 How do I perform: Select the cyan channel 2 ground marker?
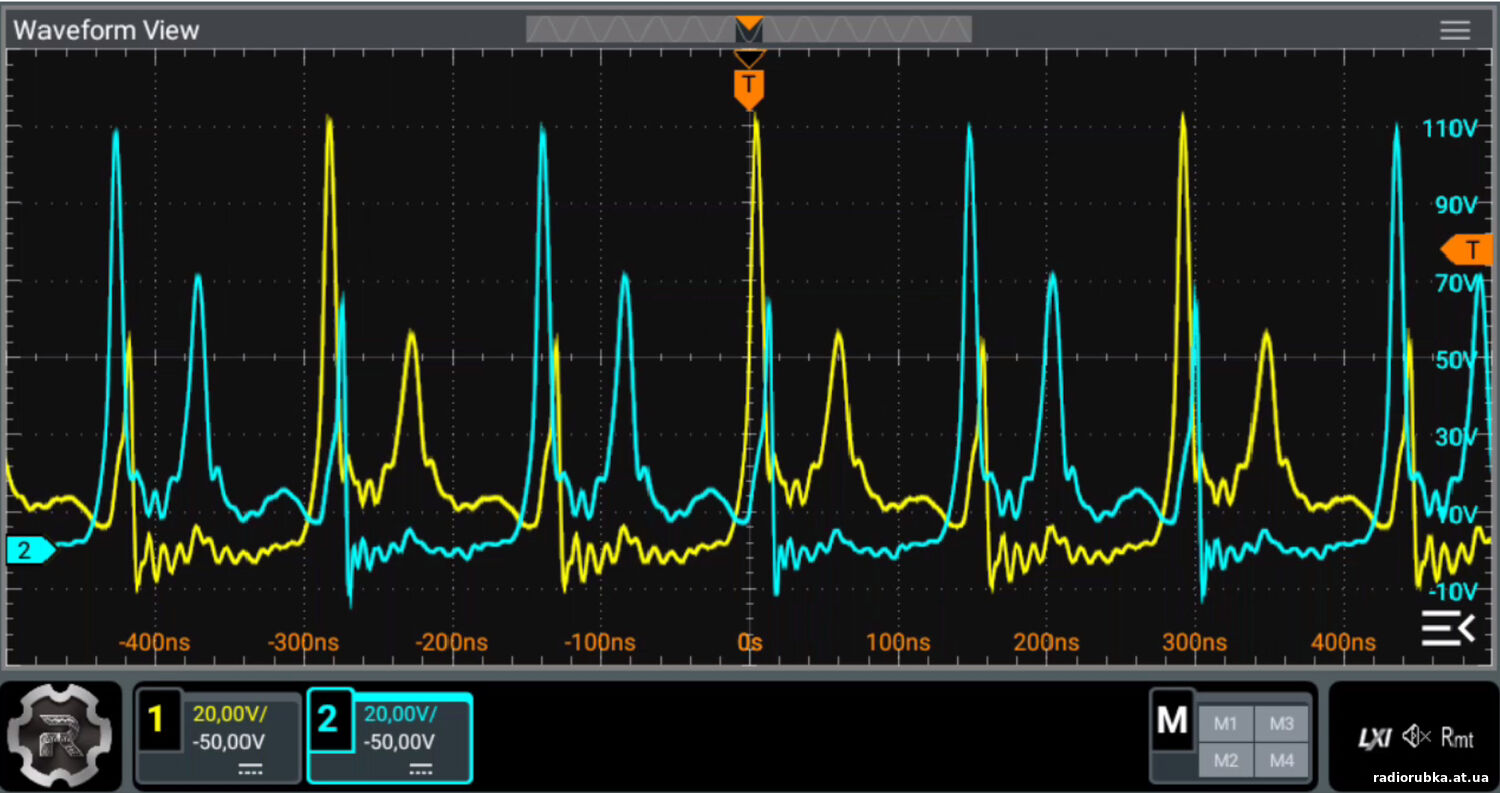coord(28,549)
